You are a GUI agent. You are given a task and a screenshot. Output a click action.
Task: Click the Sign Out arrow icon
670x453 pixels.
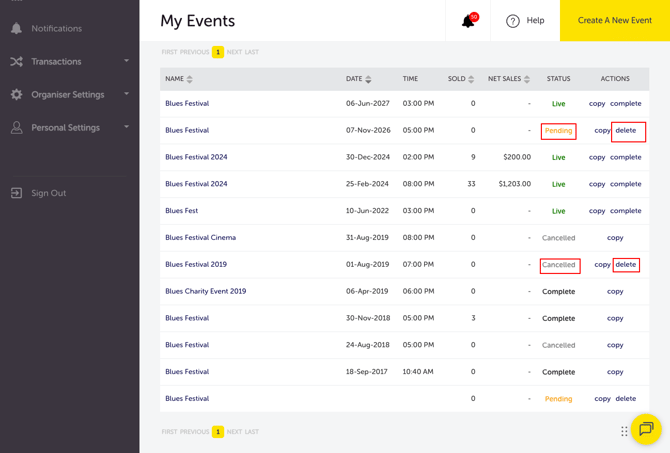(16, 193)
